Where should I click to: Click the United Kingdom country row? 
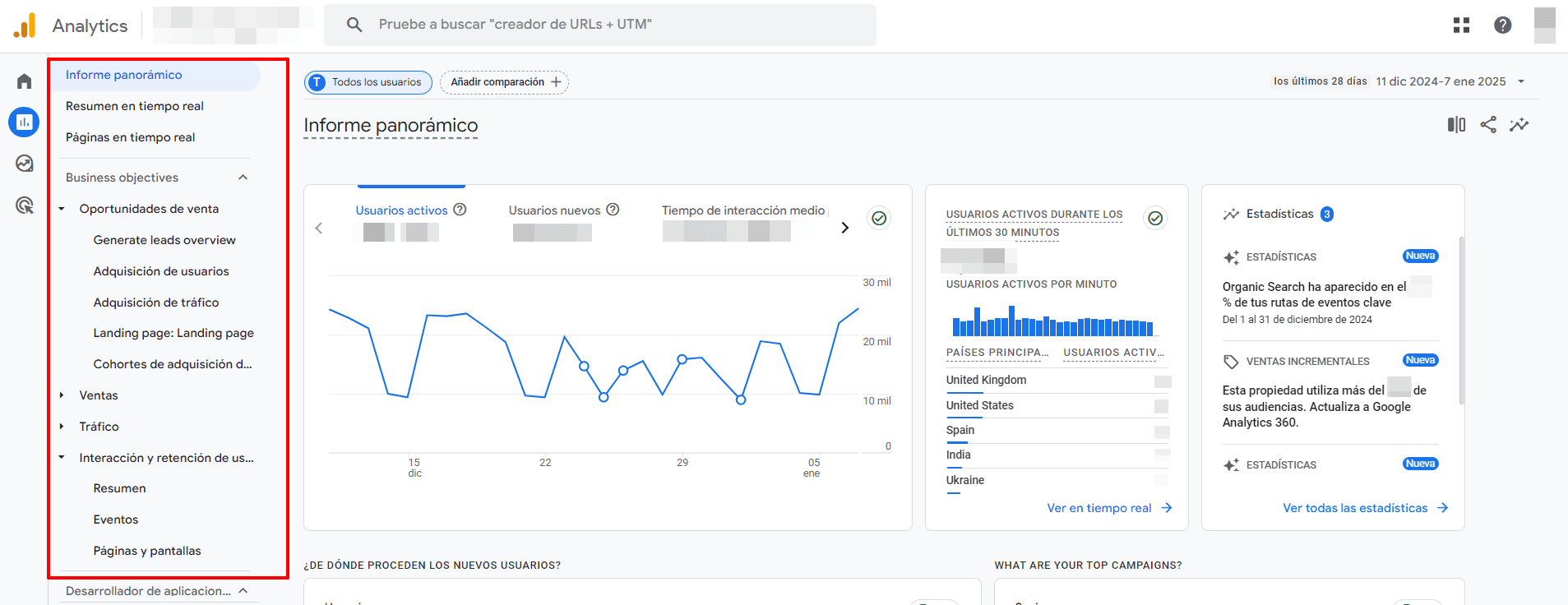tap(1058, 381)
